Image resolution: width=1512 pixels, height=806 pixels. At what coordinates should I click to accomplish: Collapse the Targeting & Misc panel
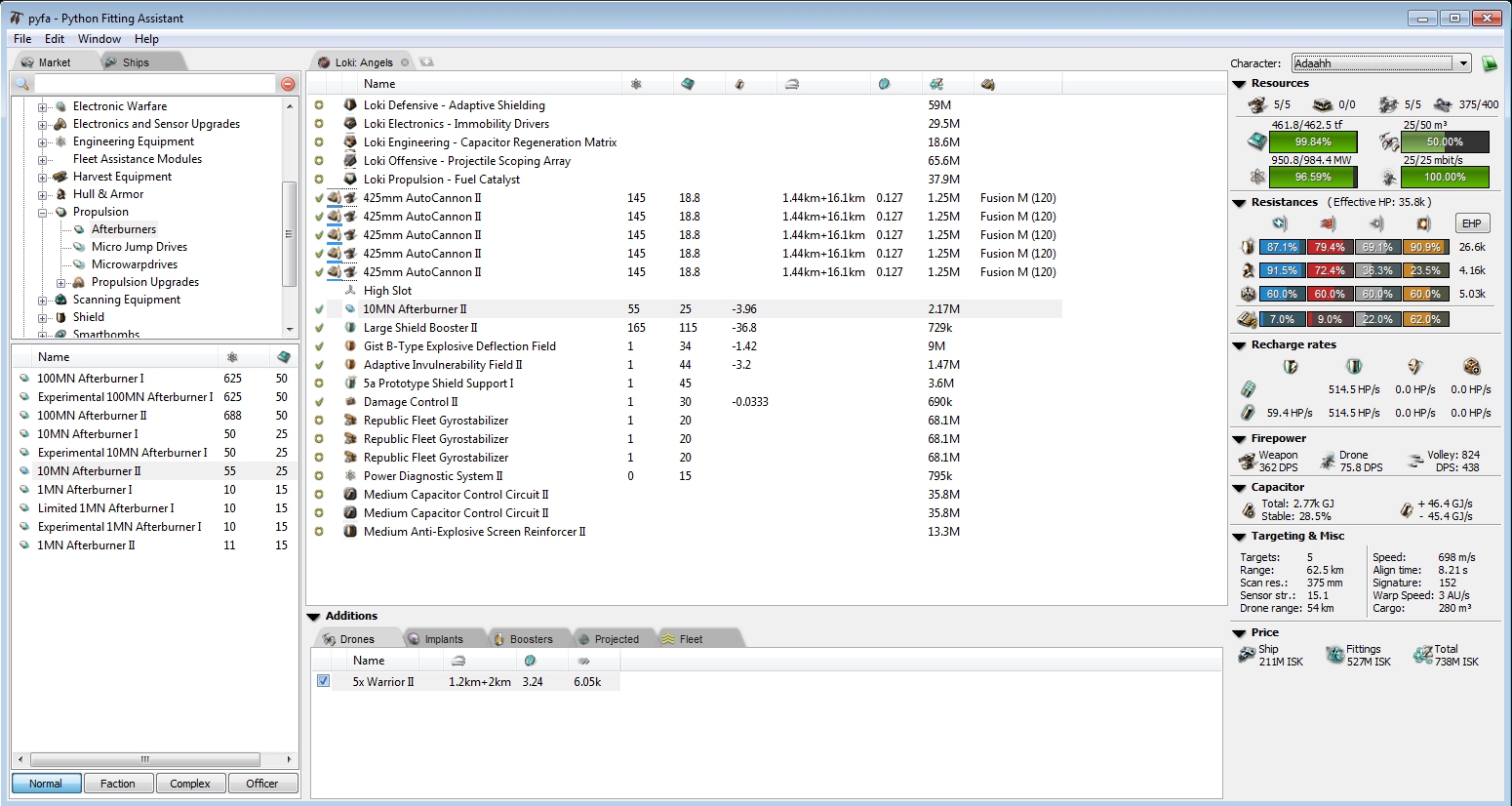click(1239, 537)
